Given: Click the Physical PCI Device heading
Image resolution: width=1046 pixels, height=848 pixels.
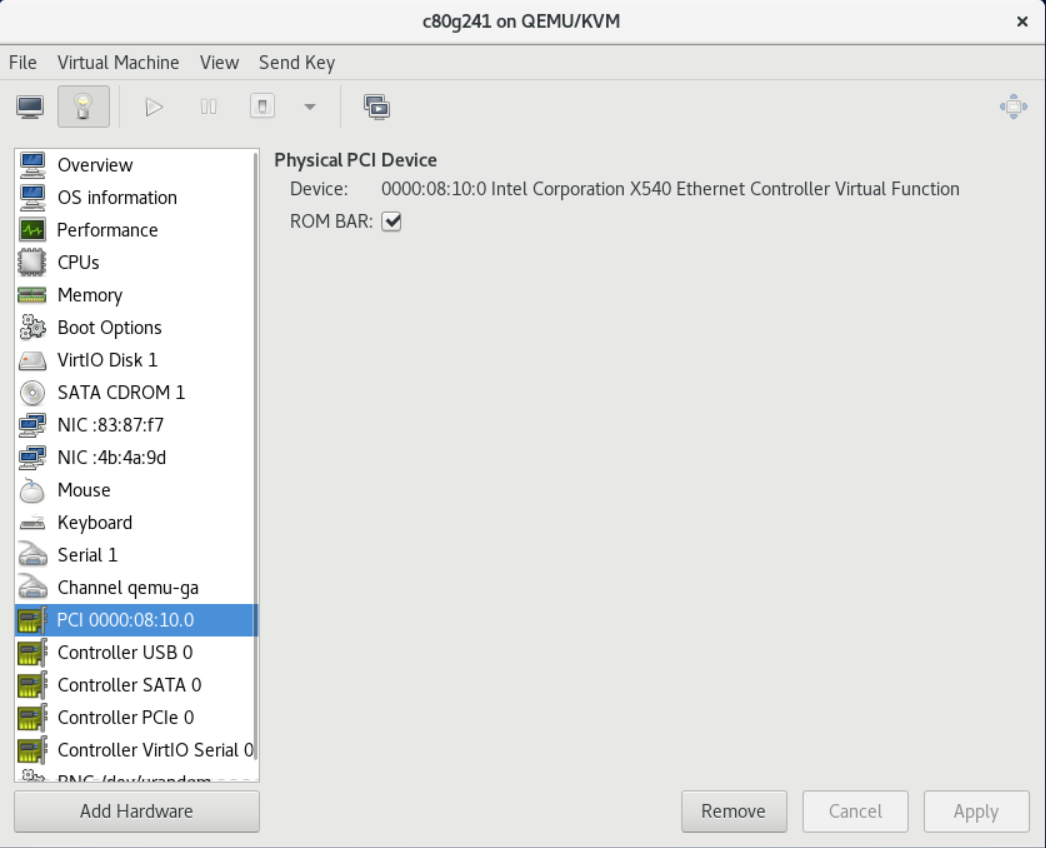Looking at the screenshot, I should pyautogui.click(x=356, y=160).
